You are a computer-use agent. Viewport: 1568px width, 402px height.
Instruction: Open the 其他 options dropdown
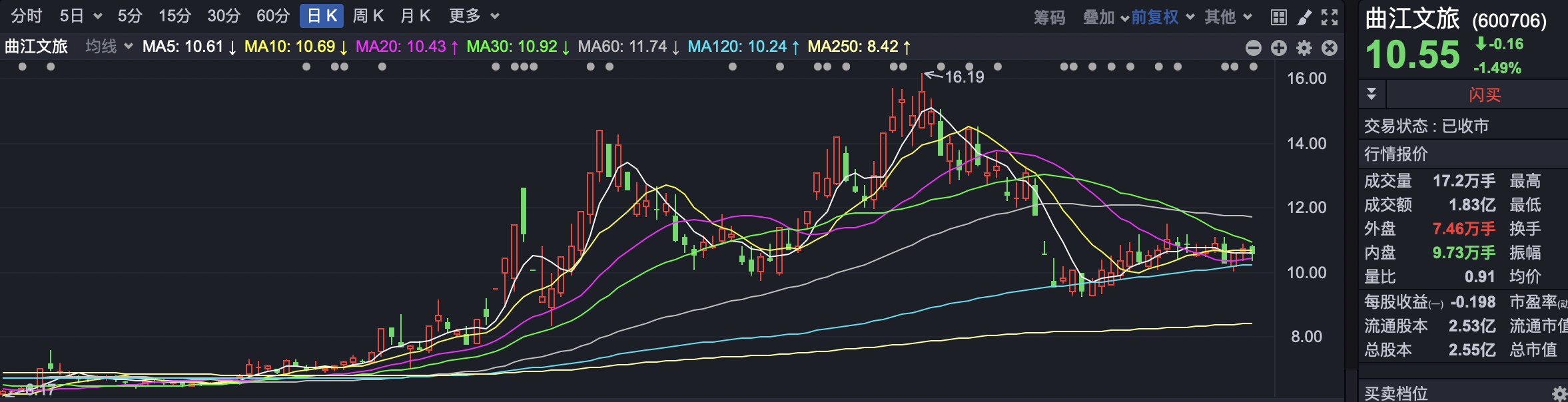tap(1228, 17)
